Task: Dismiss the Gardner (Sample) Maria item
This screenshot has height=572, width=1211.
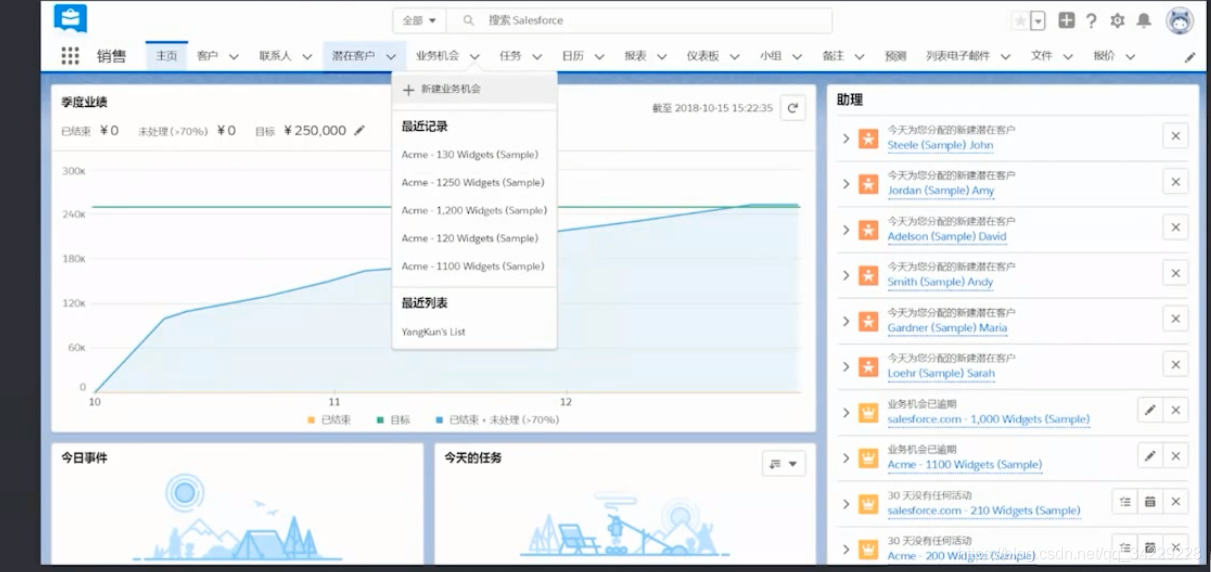Action: pos(1175,318)
